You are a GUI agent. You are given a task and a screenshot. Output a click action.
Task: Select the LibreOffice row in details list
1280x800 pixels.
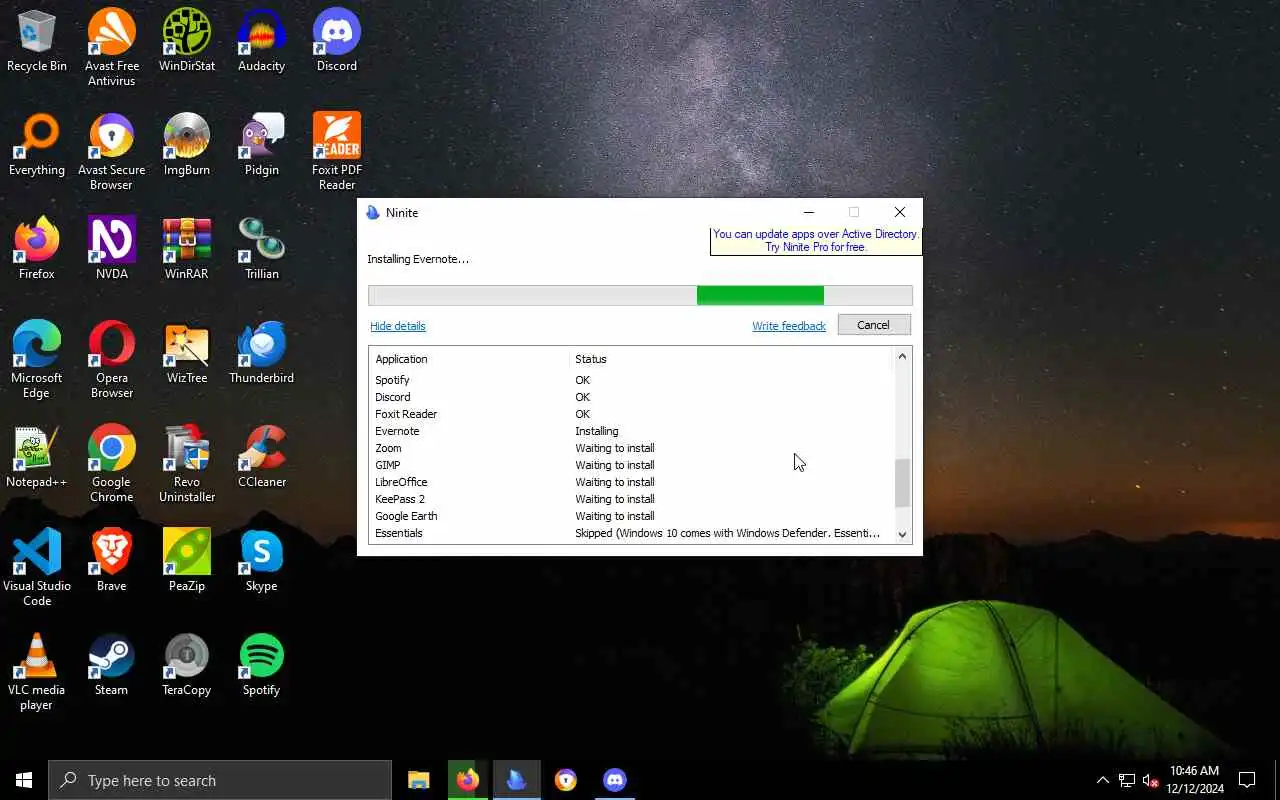tap(630, 482)
